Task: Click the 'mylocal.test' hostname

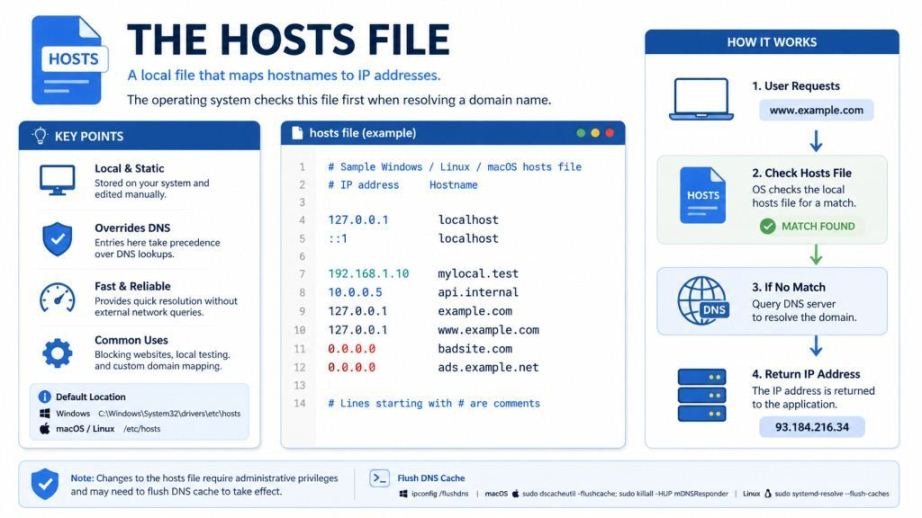Action: 478,274
